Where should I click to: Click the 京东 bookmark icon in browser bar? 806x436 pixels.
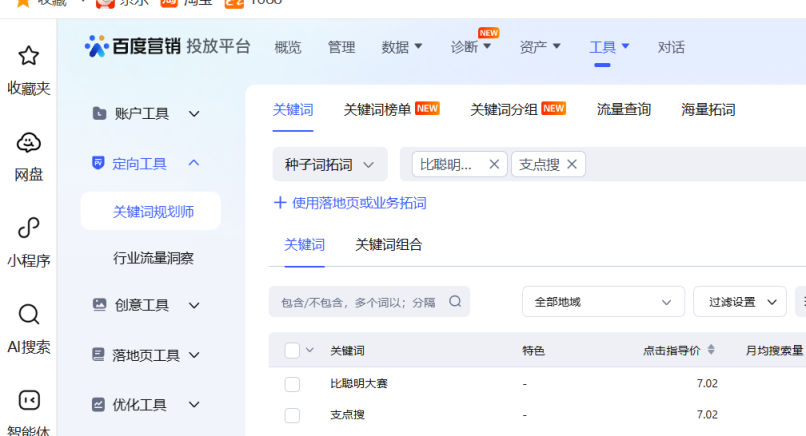[105, 3]
